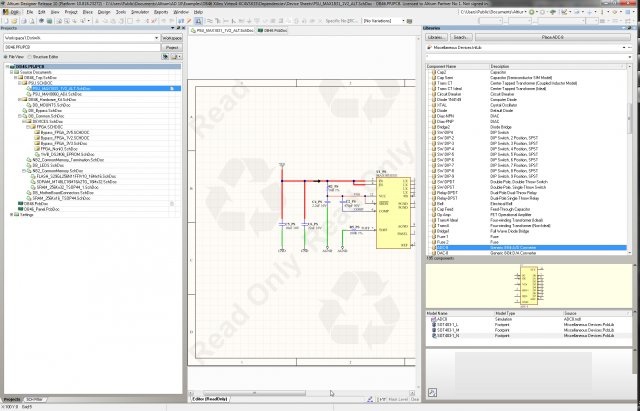Click the New document toolbar icon
This screenshot has height=411, width=640.
pyautogui.click(x=5, y=21)
